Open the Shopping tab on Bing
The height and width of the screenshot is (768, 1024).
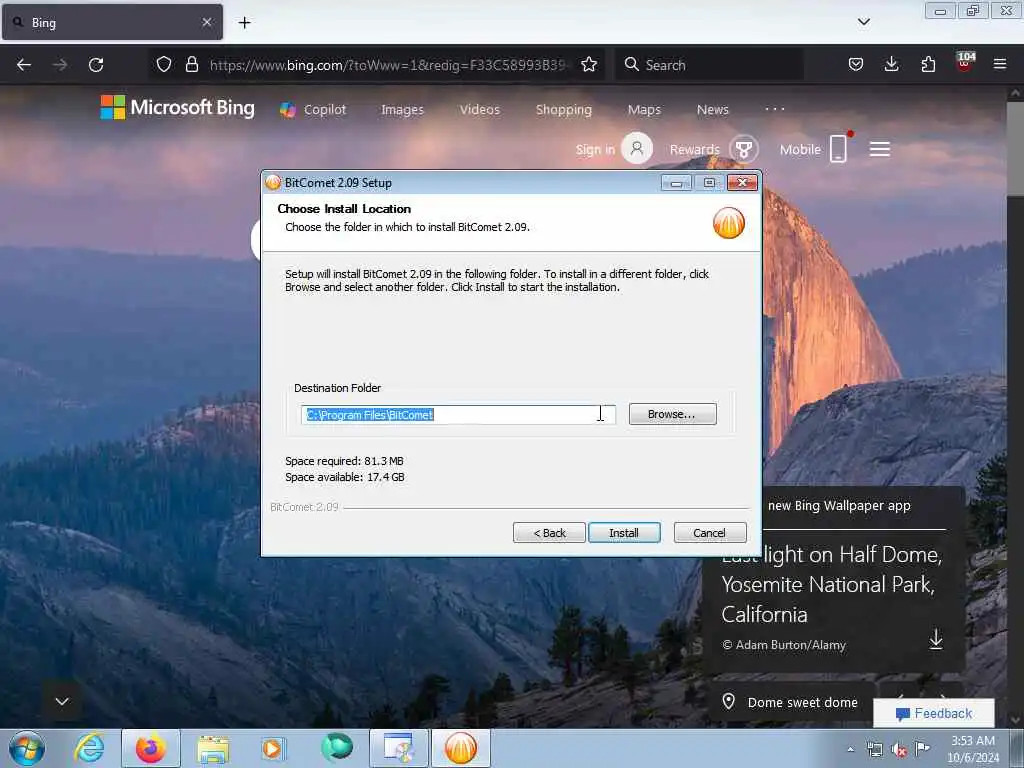click(x=564, y=110)
